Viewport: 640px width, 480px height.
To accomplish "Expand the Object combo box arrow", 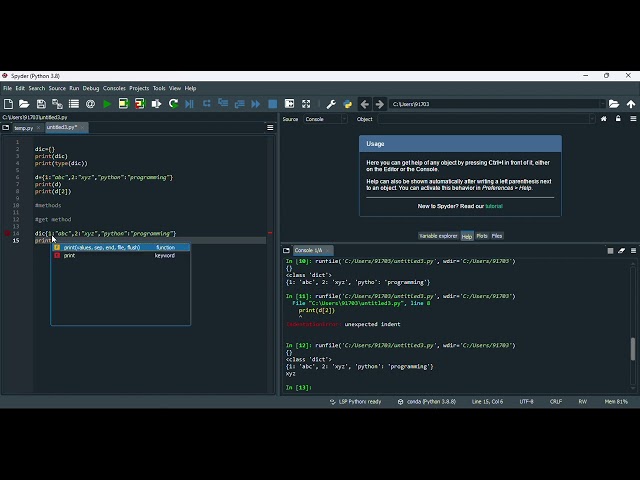I will click(592, 119).
